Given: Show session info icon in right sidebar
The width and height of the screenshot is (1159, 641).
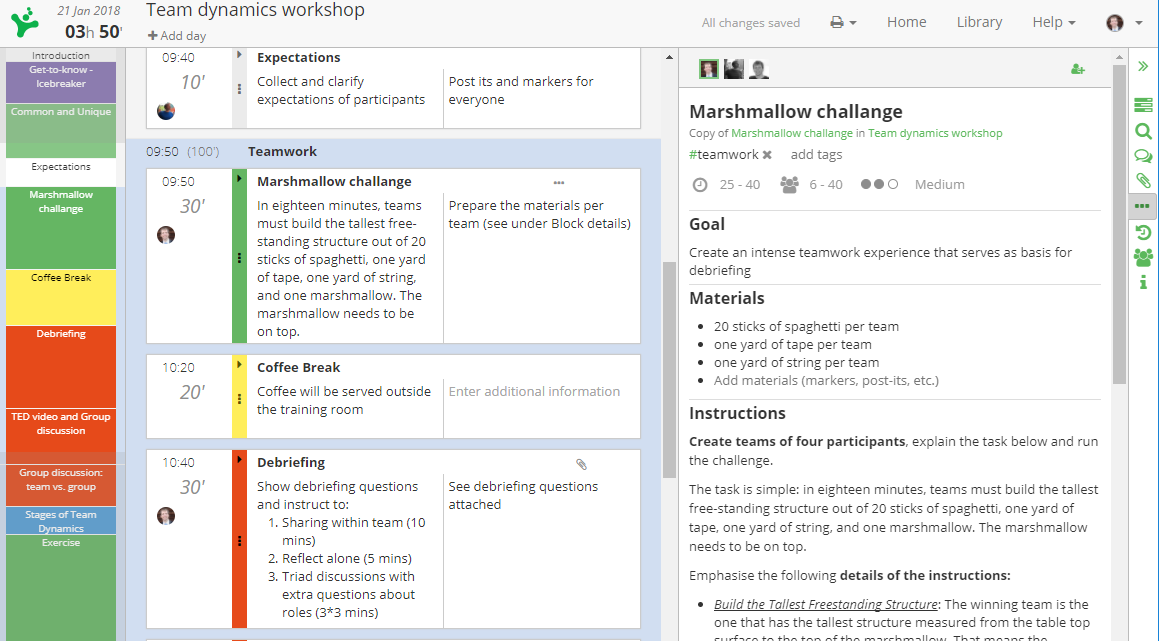Looking at the screenshot, I should pos(1143,283).
